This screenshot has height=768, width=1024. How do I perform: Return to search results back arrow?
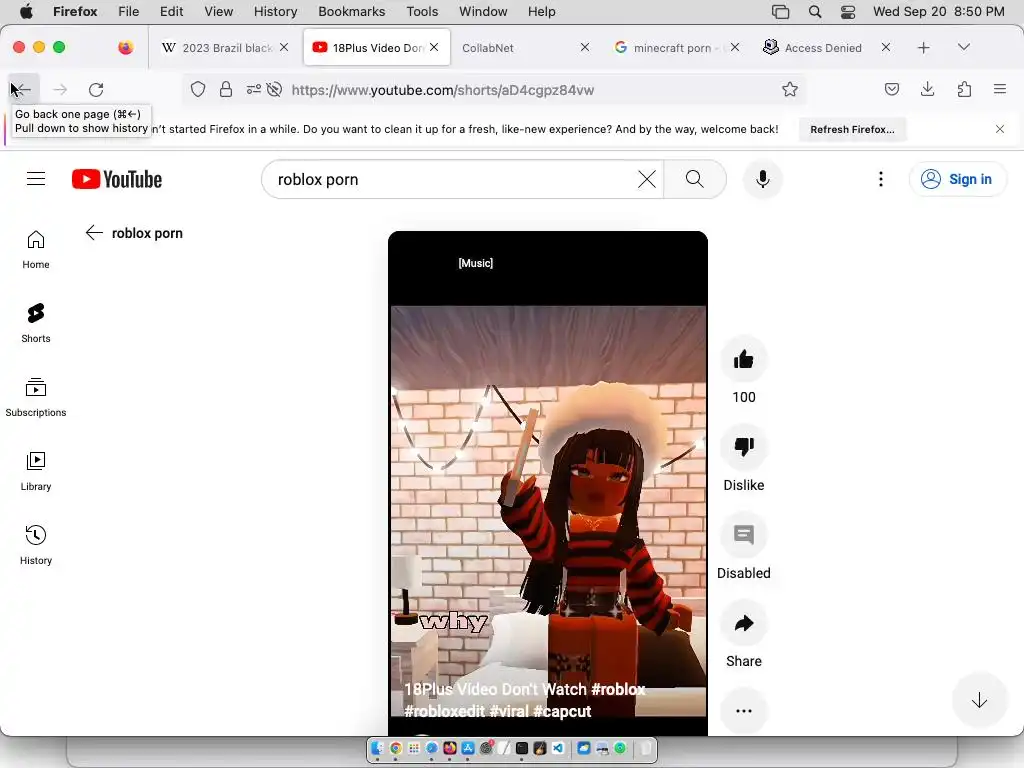tap(94, 233)
